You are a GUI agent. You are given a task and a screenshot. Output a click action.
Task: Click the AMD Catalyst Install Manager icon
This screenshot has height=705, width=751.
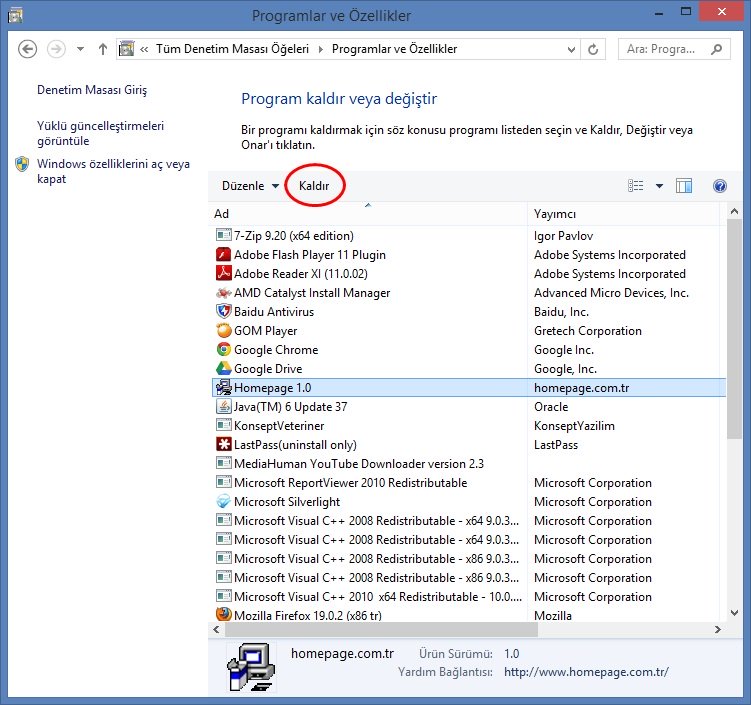click(223, 293)
